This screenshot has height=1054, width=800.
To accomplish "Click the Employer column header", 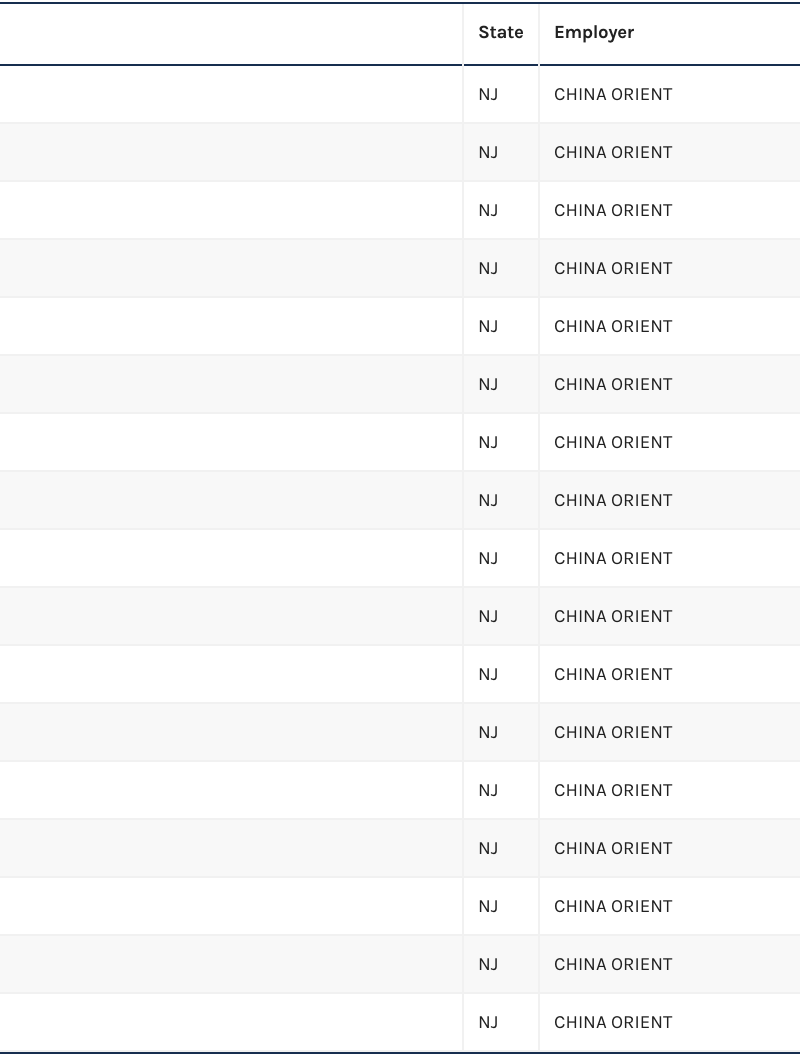I will [x=594, y=33].
